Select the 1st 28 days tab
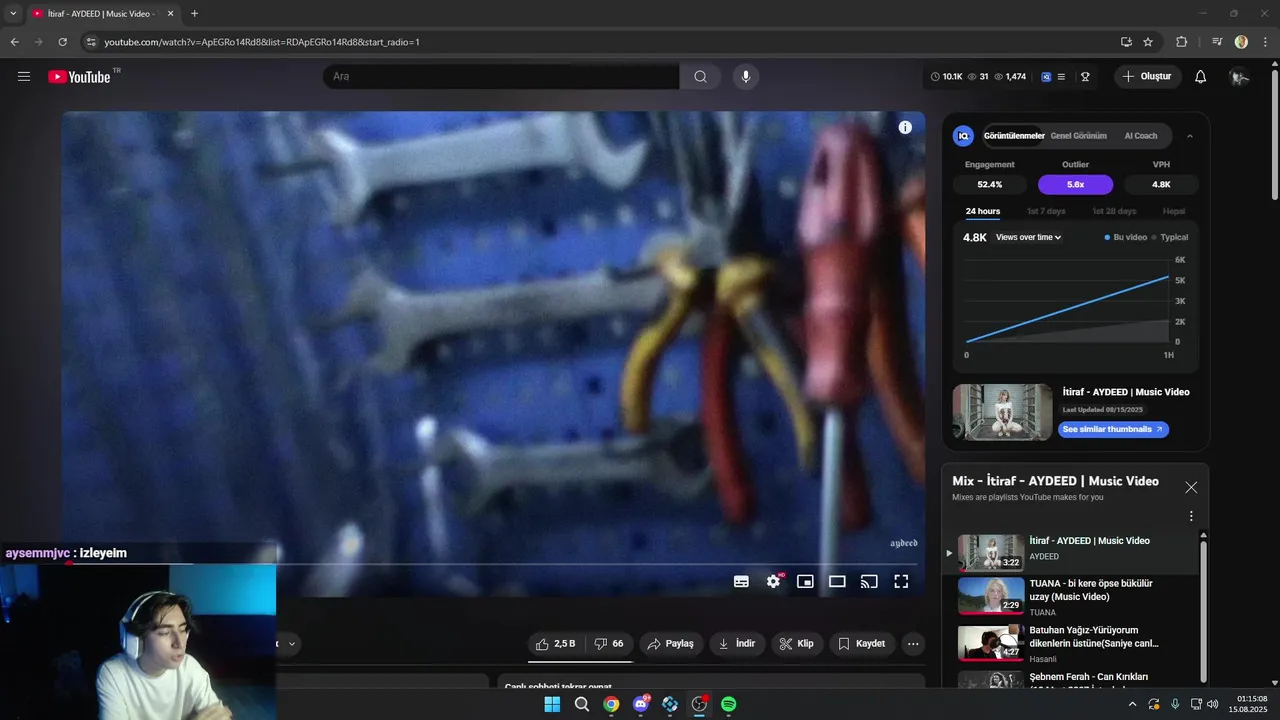The width and height of the screenshot is (1280, 720). tap(1114, 212)
